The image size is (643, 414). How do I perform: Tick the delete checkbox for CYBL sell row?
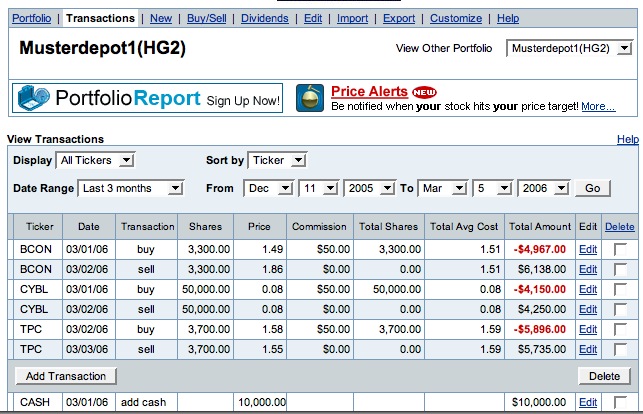pyautogui.click(x=620, y=309)
